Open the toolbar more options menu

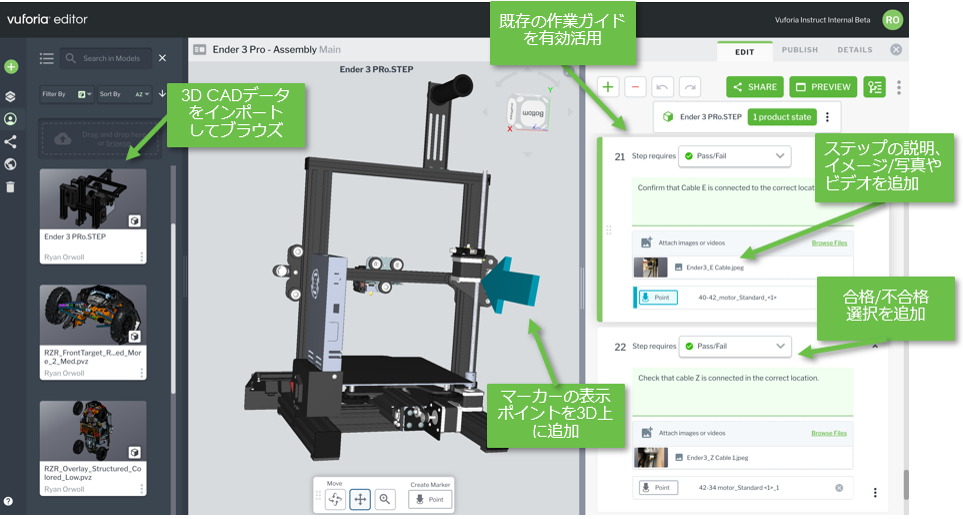point(899,87)
